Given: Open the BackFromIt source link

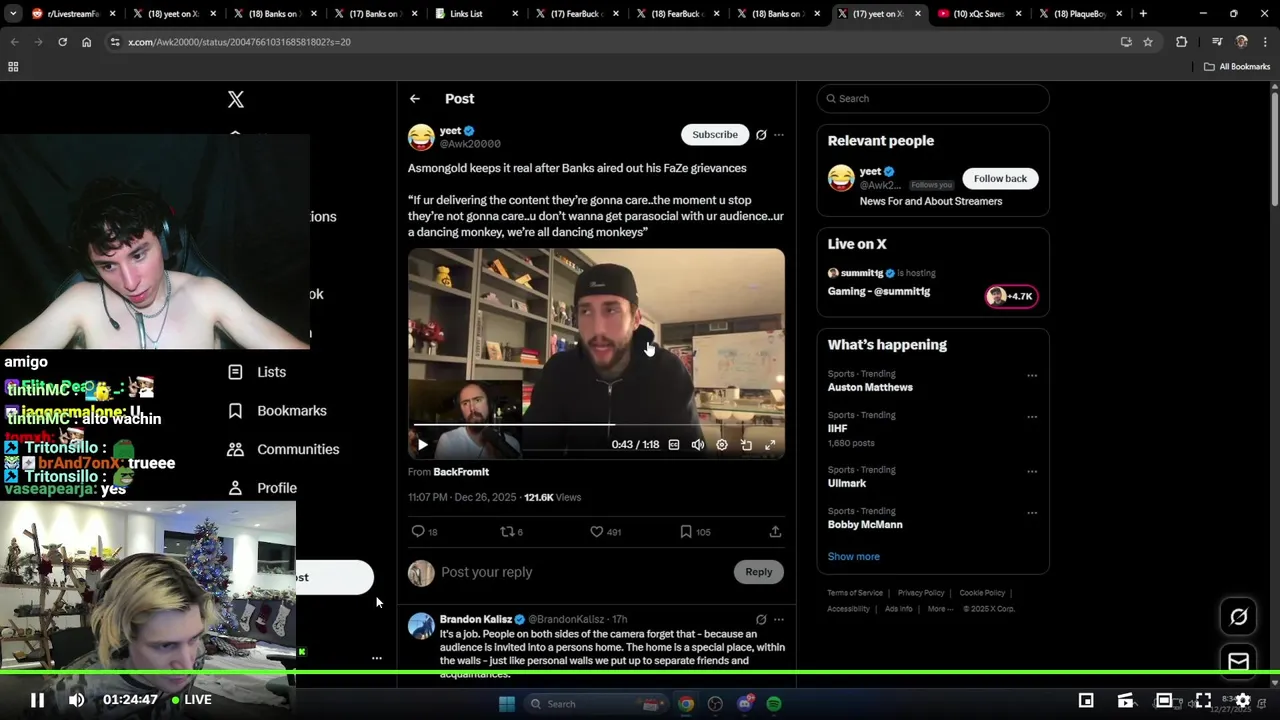Looking at the screenshot, I should pos(461,472).
